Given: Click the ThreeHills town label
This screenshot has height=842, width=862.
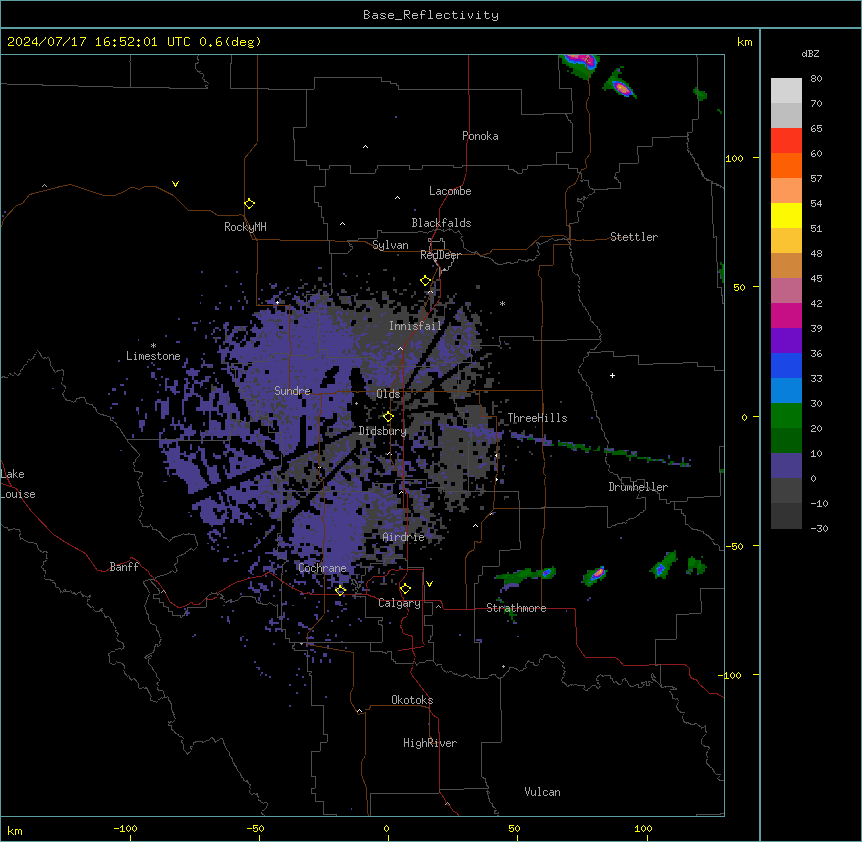Looking at the screenshot, I should [x=537, y=418].
